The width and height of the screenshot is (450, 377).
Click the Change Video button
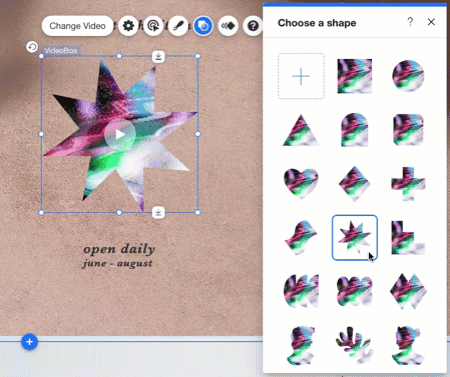coord(77,26)
